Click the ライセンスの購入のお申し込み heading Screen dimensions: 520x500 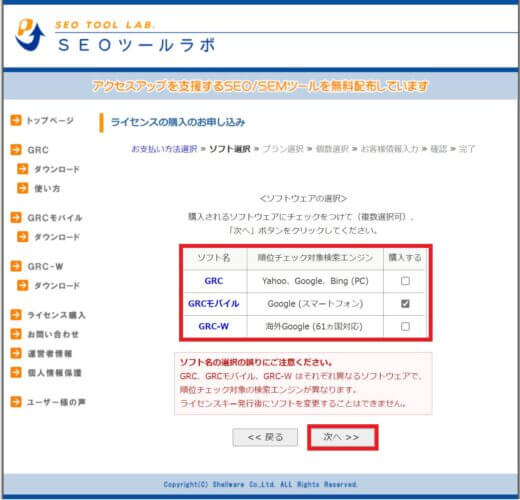[178, 122]
